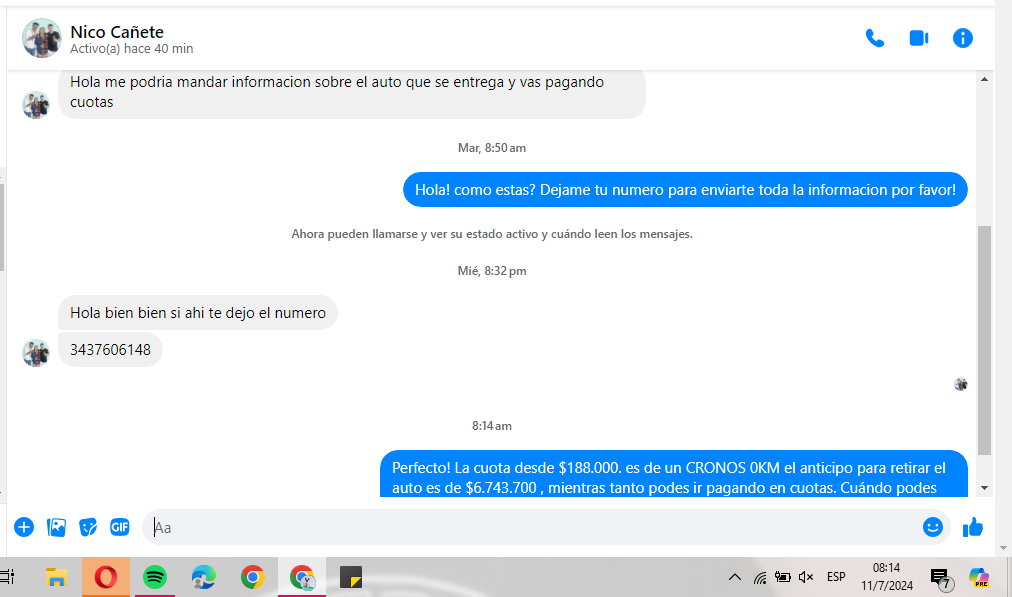This screenshot has width=1012, height=597.
Task: Open Opera browser from the taskbar
Action: (x=106, y=577)
